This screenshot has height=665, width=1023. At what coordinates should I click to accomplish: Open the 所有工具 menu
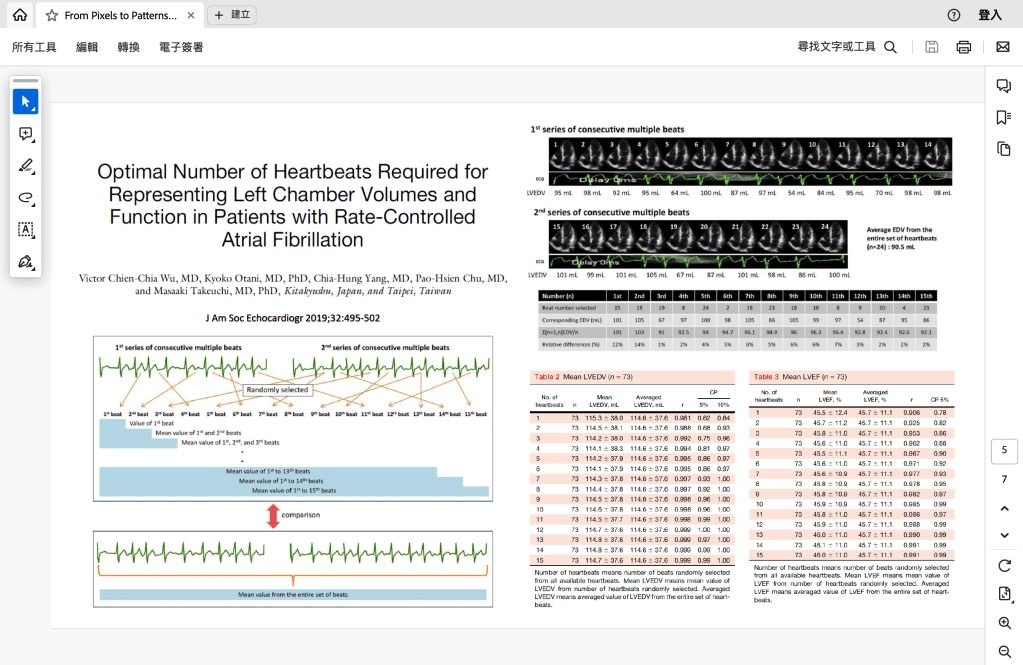tap(34, 47)
